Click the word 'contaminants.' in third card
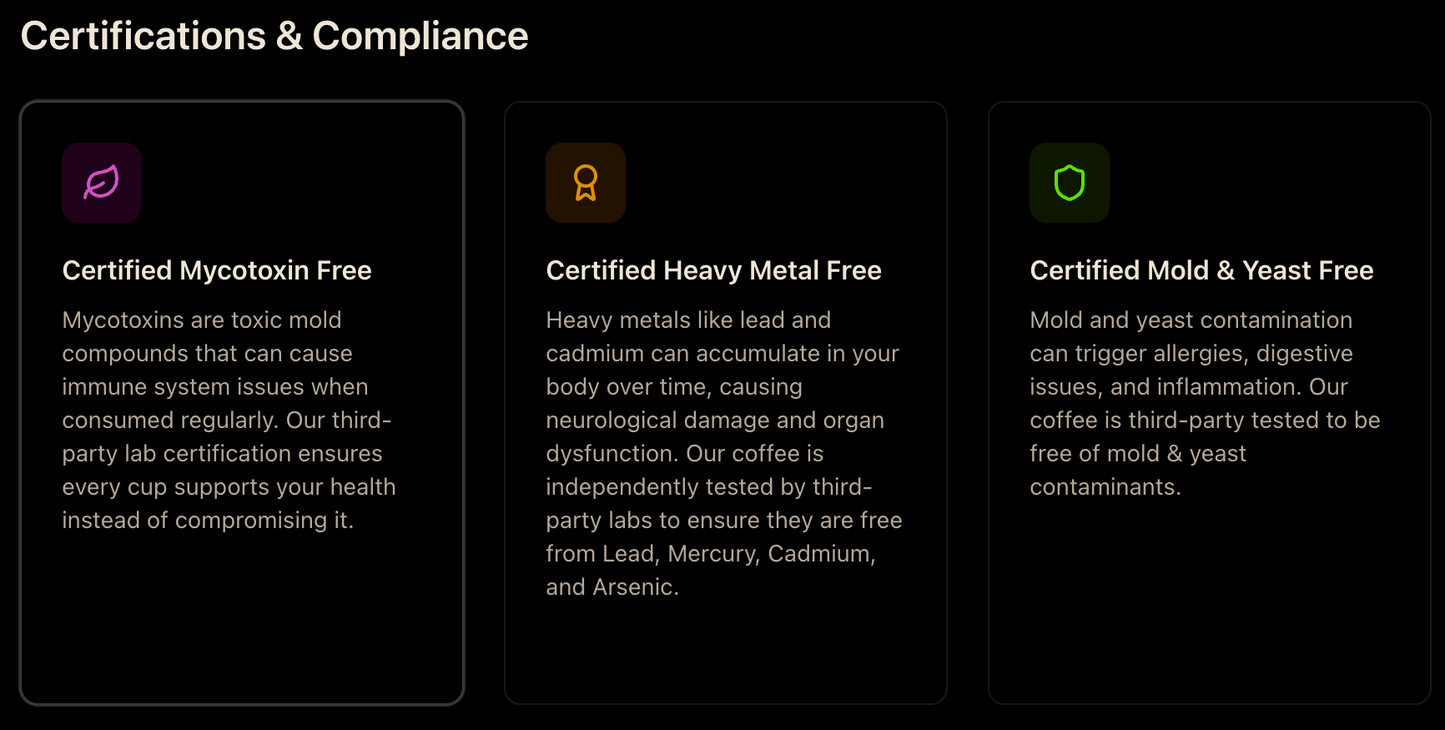This screenshot has width=1445, height=730. pyautogui.click(x=1105, y=487)
